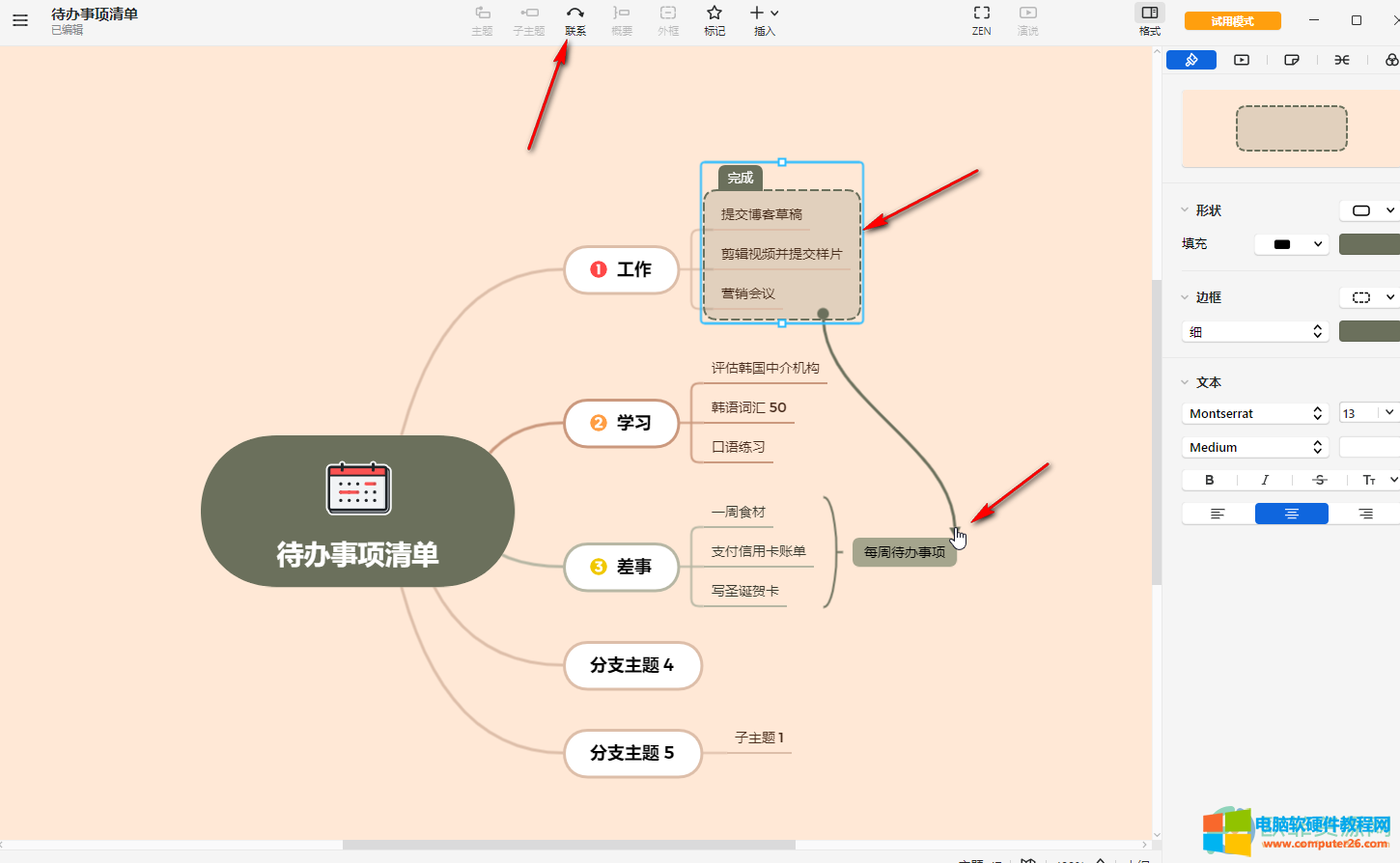
Task: Click the 完成 boundary label
Action: point(741,178)
